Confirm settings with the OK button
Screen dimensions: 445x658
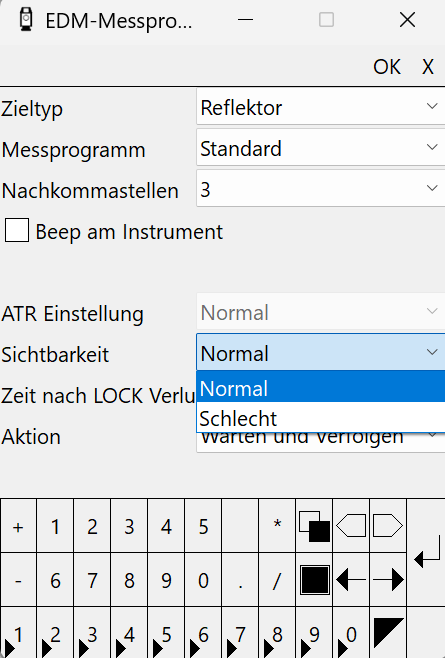click(387, 67)
